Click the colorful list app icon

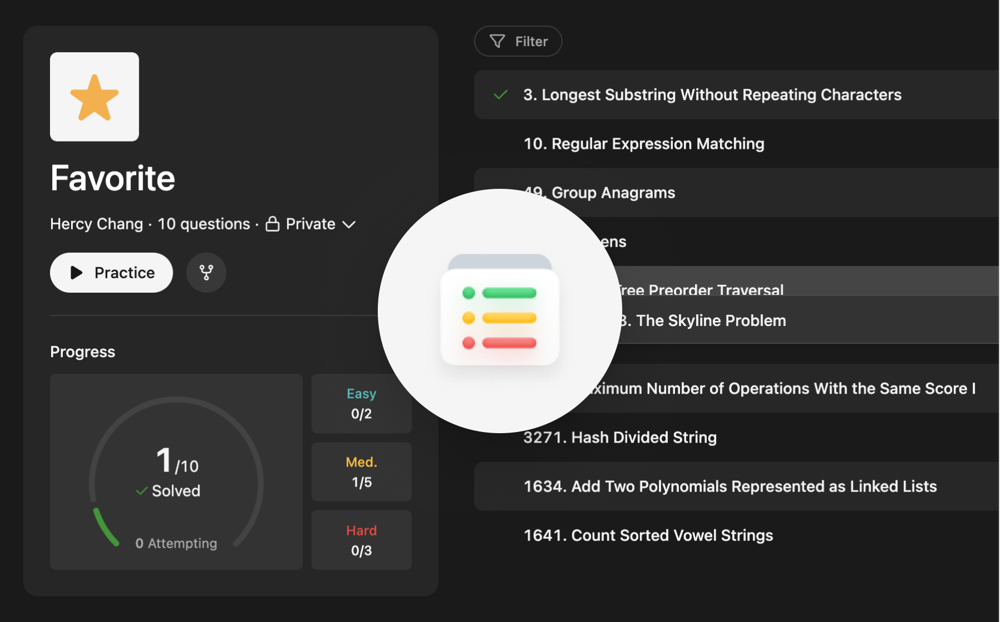(499, 311)
